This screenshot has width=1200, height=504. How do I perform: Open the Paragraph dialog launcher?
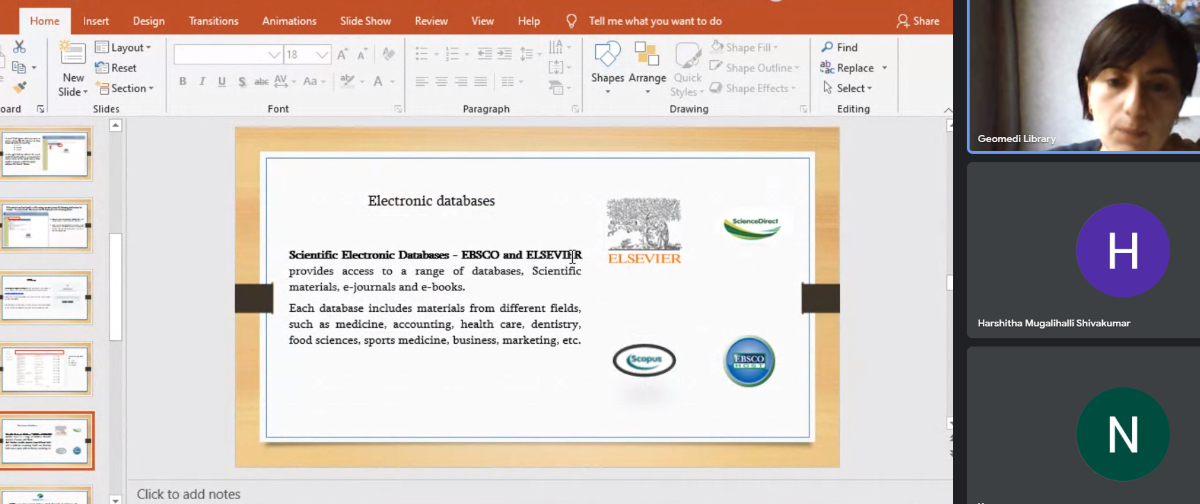coord(575,108)
